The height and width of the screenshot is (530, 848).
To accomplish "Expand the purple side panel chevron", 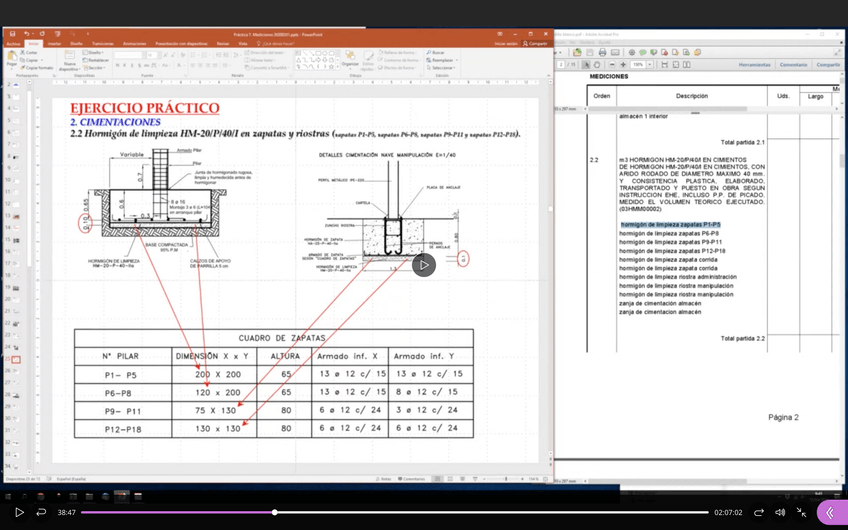I will pyautogui.click(x=830, y=512).
